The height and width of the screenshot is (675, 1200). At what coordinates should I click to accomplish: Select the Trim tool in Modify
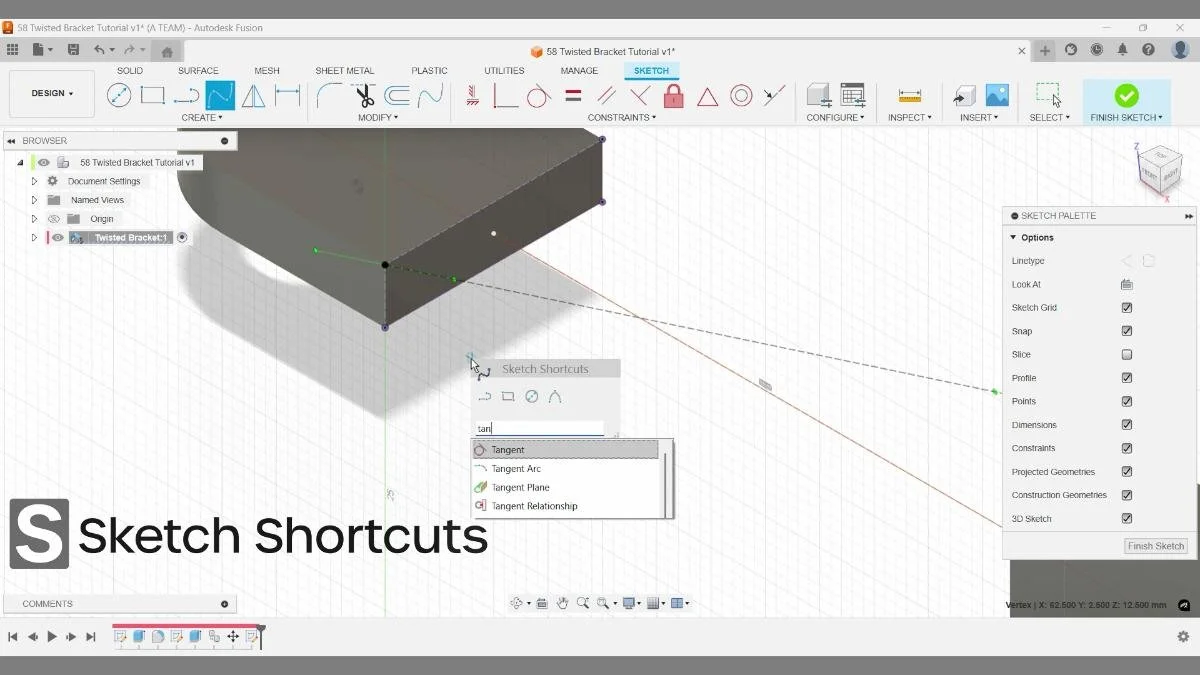point(363,95)
